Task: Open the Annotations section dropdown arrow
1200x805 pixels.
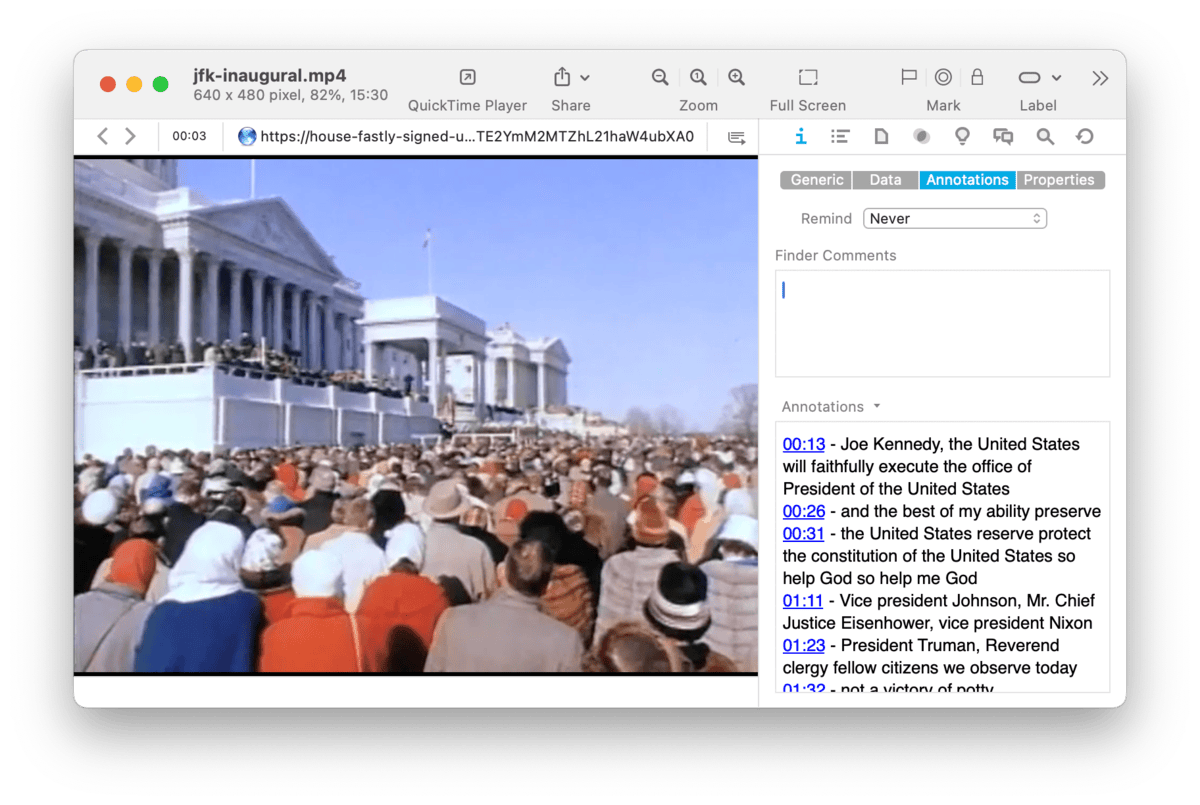Action: [877, 406]
